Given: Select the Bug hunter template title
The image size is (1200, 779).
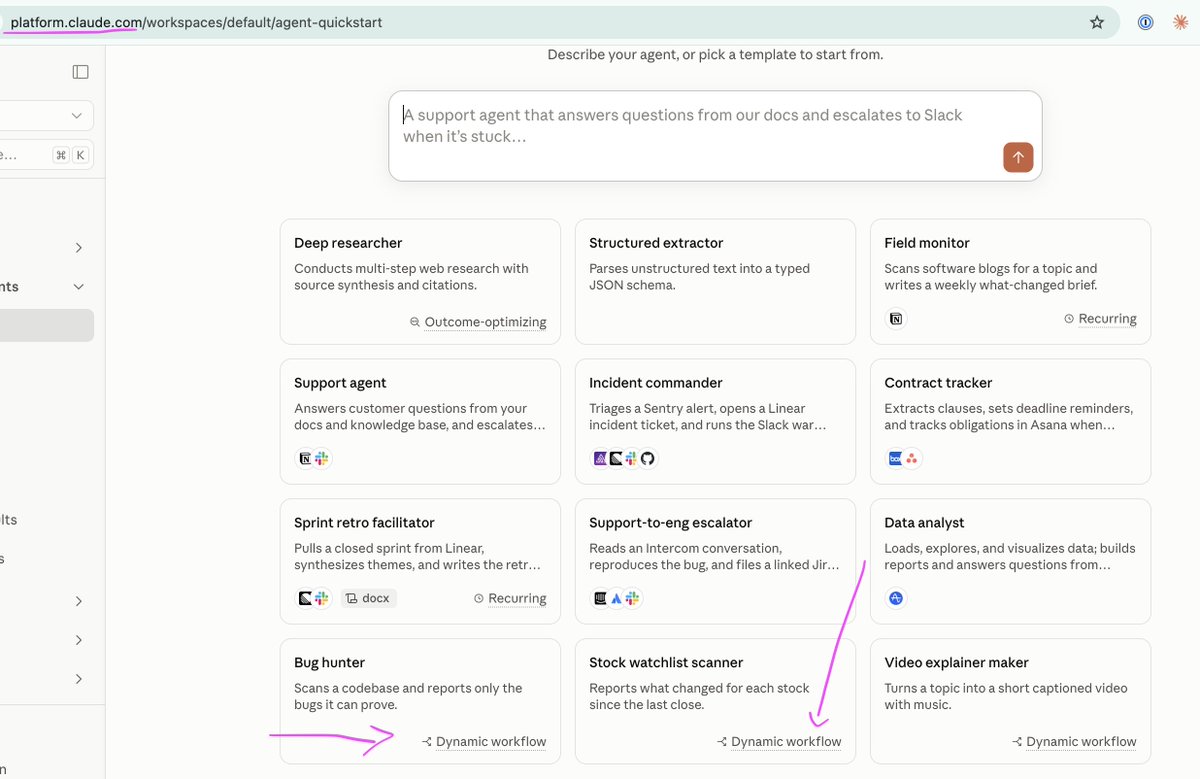Looking at the screenshot, I should tap(330, 663).
